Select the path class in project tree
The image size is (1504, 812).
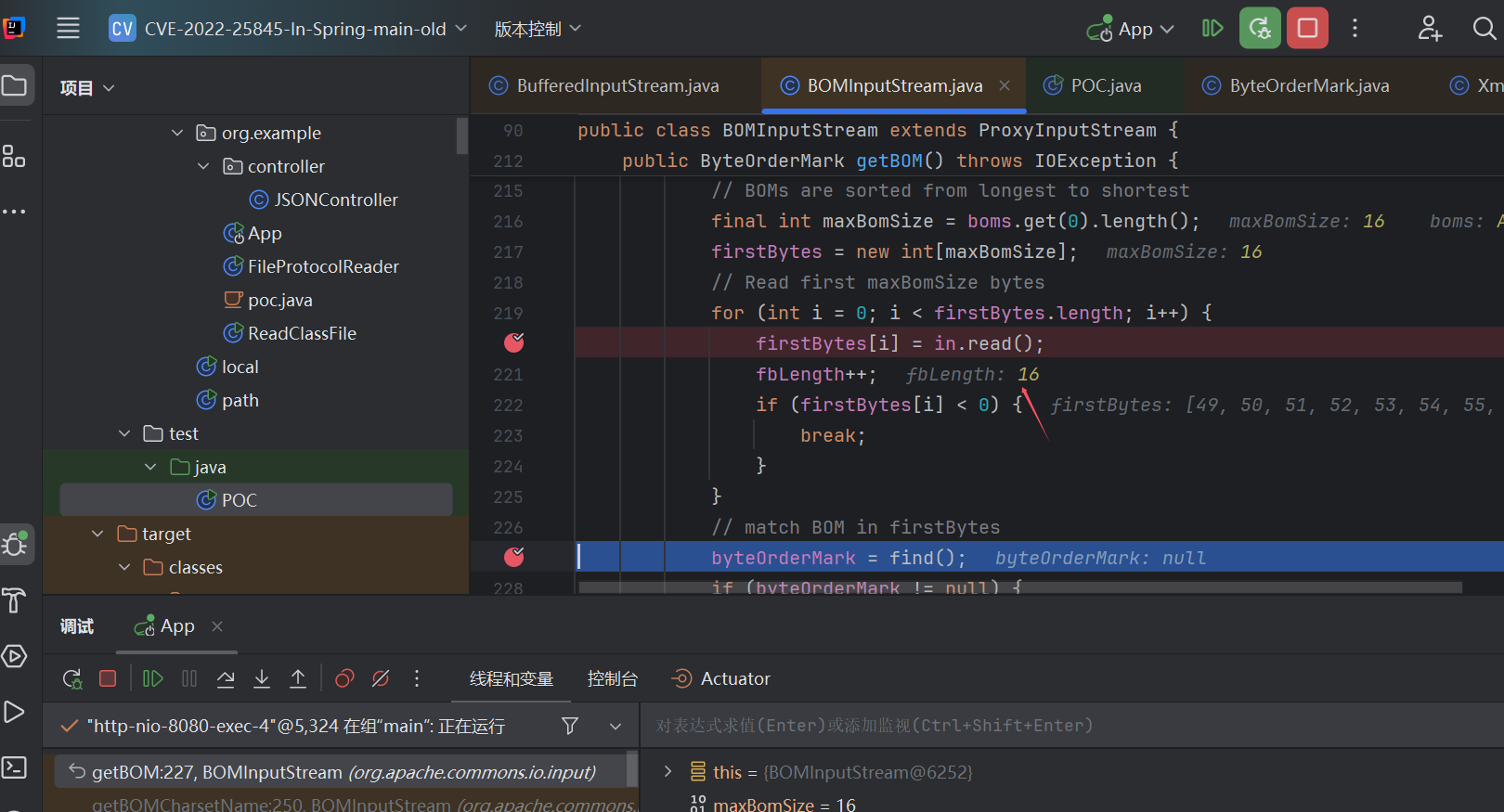(x=227, y=400)
